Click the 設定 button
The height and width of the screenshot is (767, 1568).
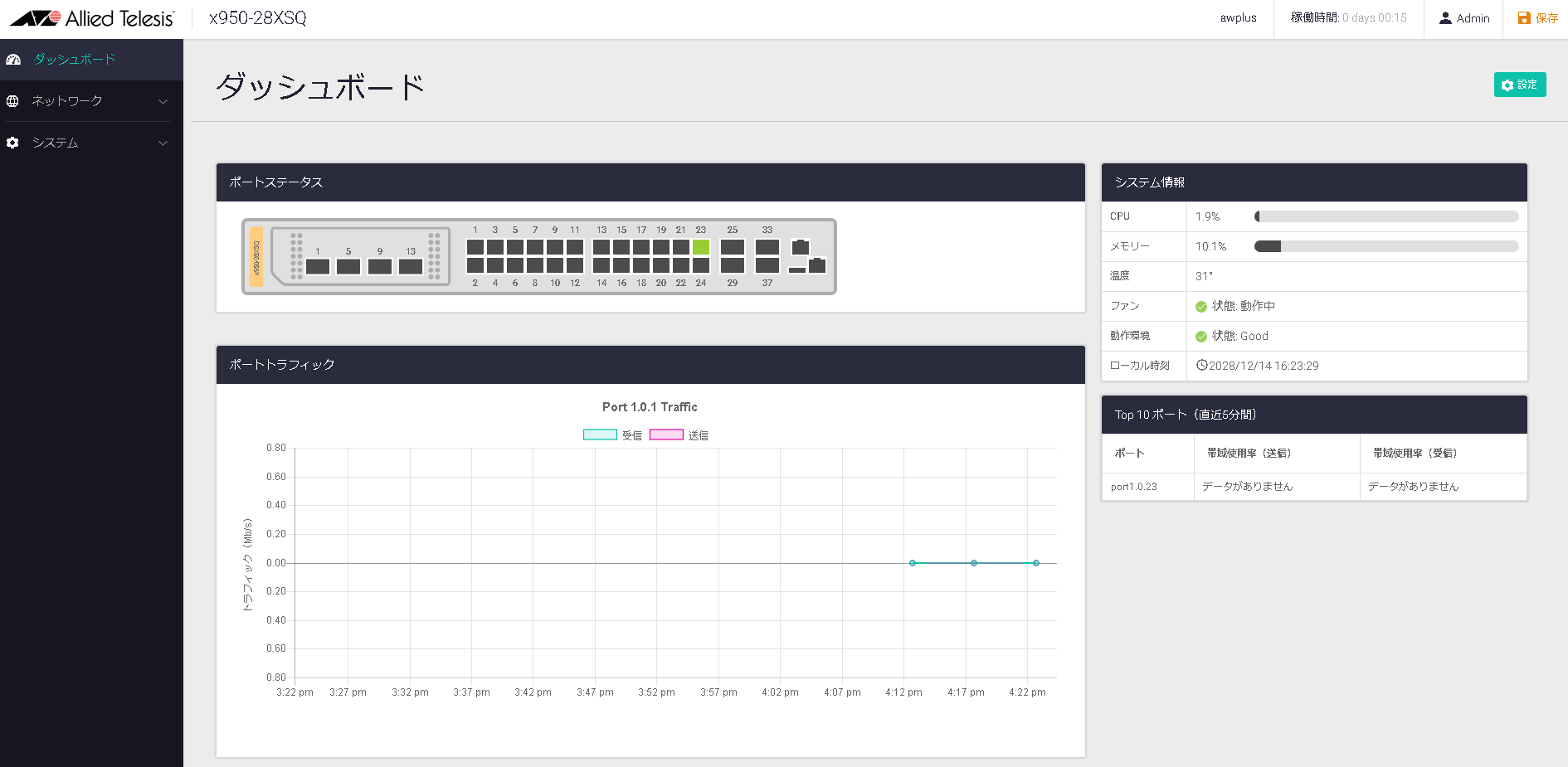coord(1520,85)
